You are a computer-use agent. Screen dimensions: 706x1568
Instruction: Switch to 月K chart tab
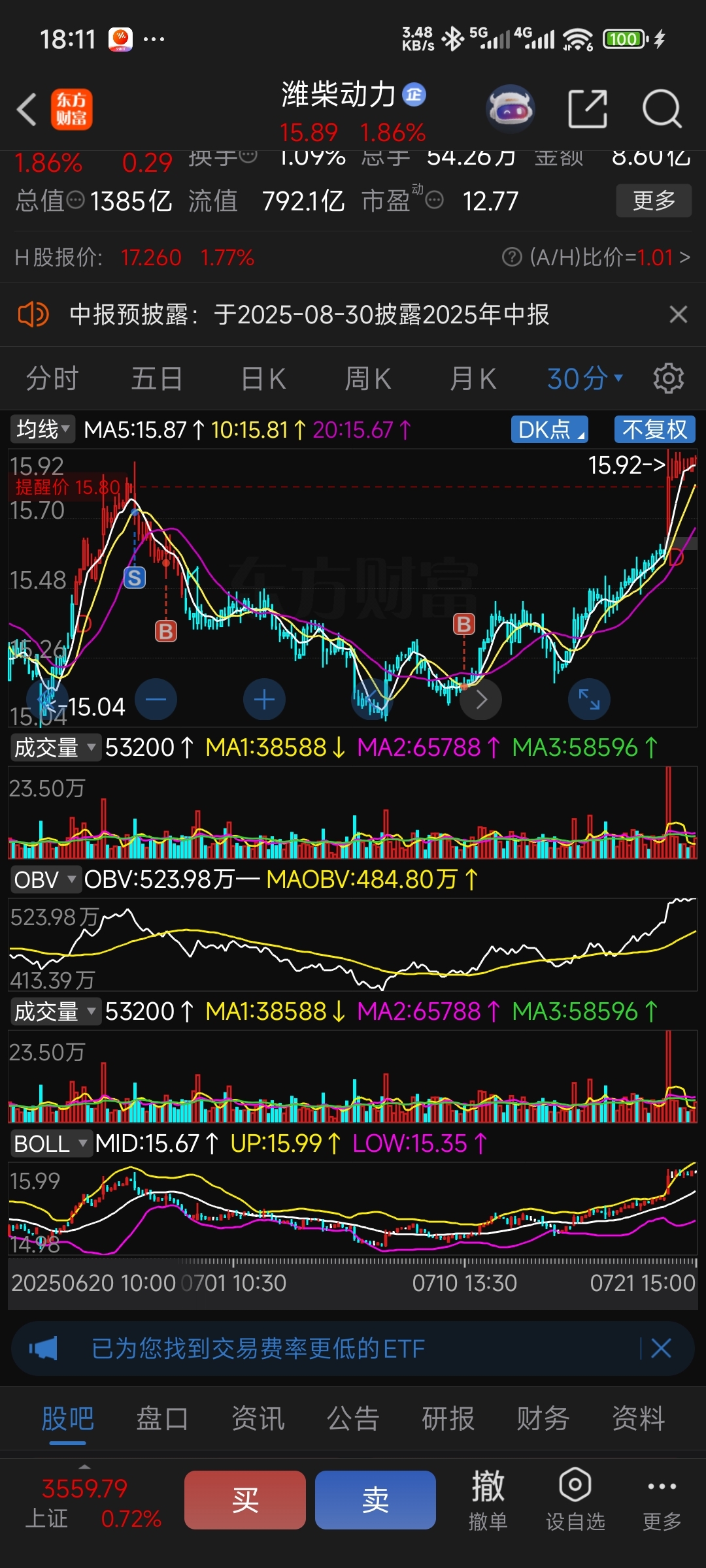coord(473,378)
